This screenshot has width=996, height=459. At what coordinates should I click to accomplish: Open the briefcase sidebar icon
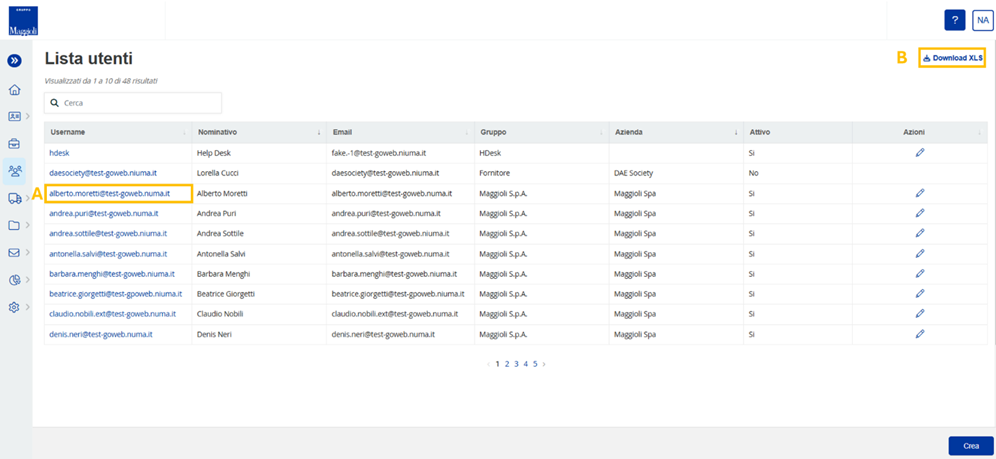14,143
